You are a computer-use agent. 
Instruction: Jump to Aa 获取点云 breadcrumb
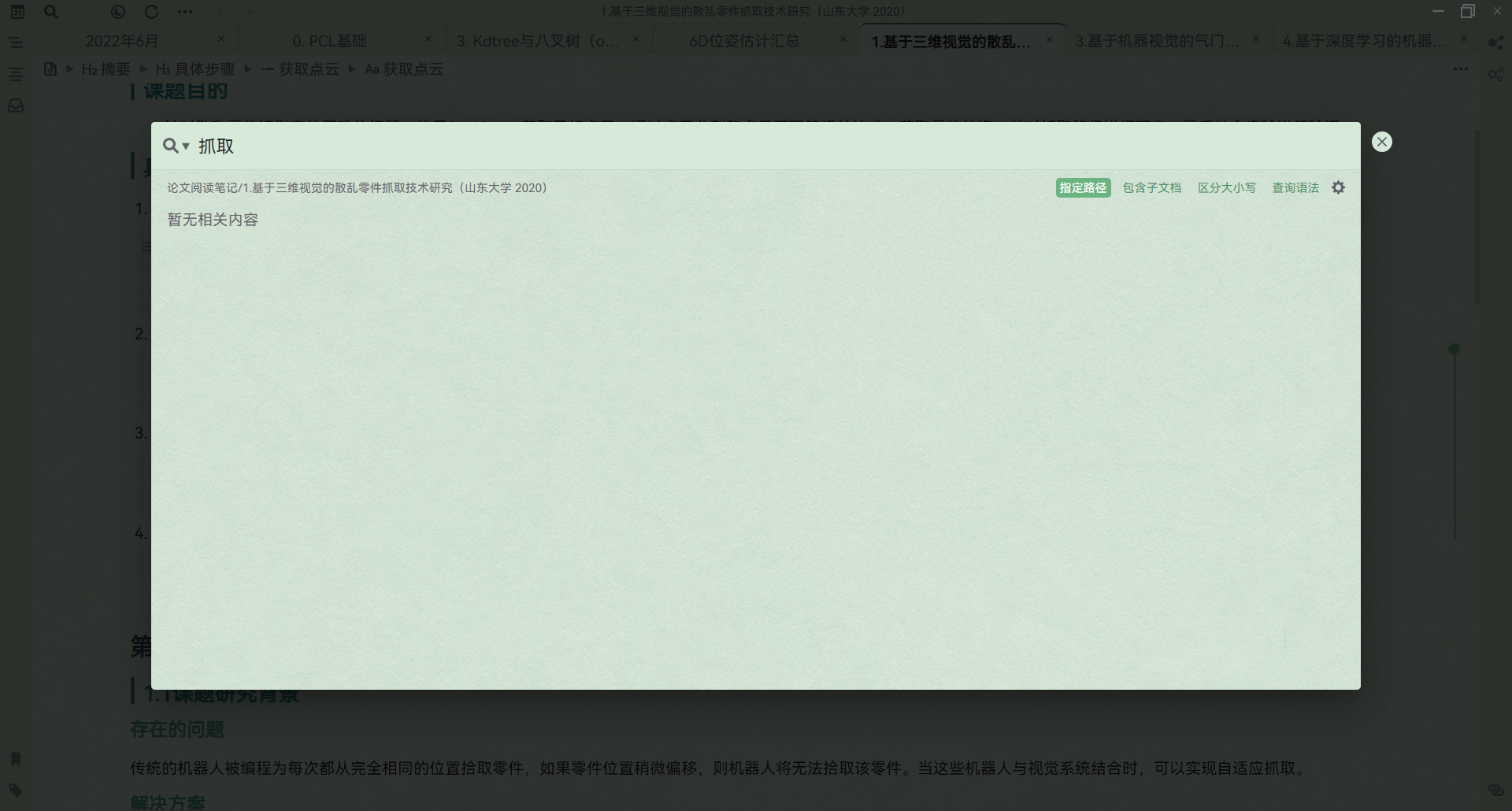coord(404,69)
